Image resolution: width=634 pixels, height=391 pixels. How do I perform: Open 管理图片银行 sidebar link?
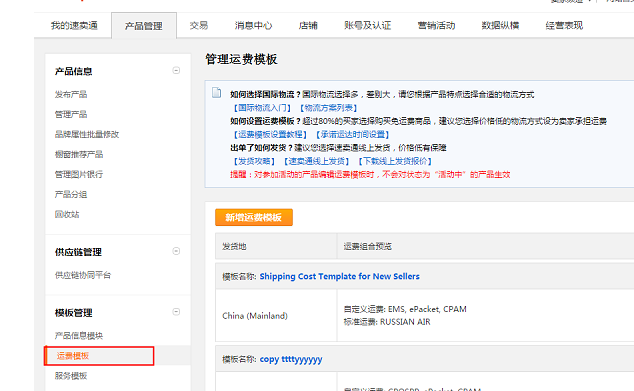(79, 174)
